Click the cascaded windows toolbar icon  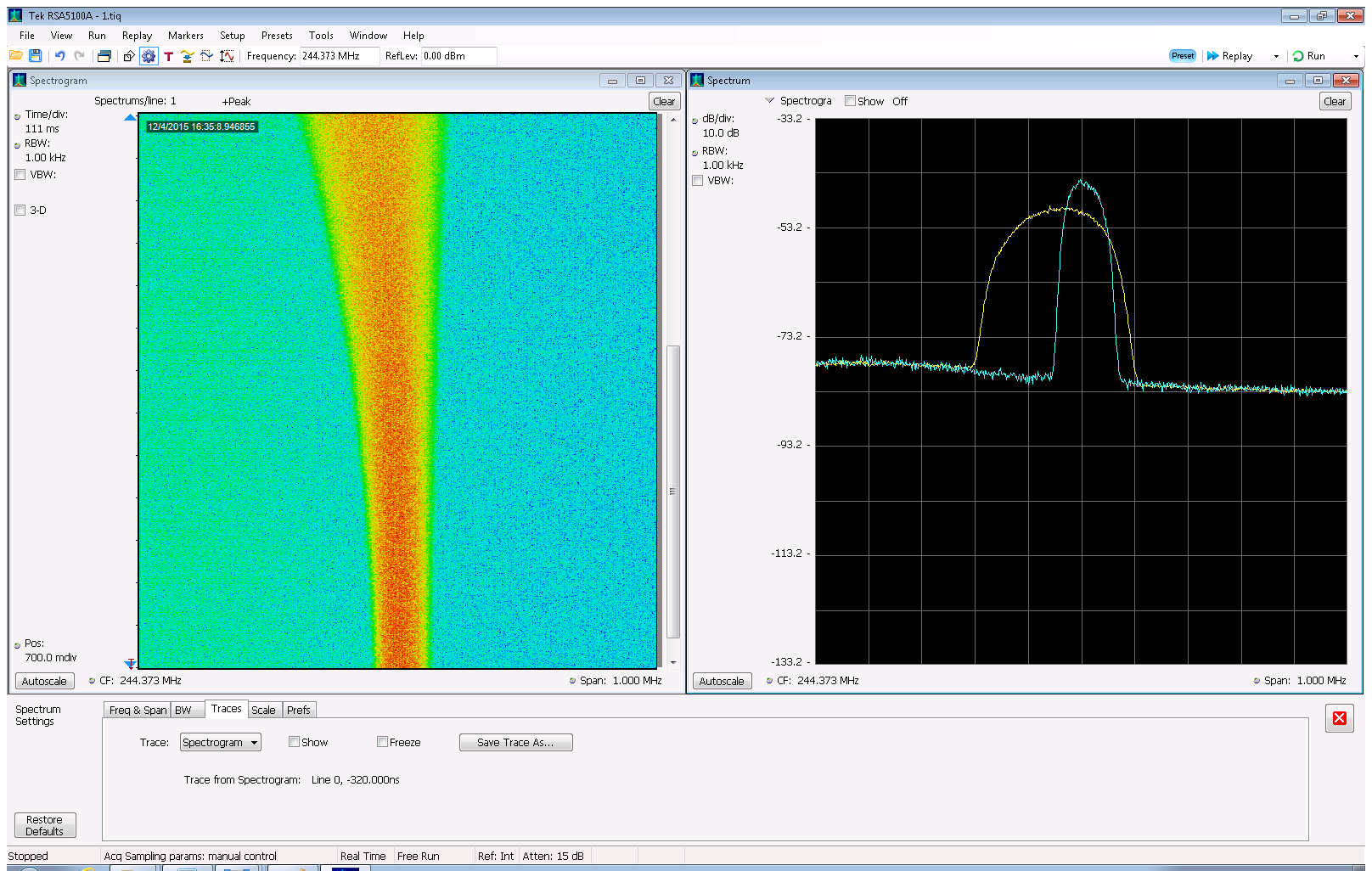[x=104, y=56]
